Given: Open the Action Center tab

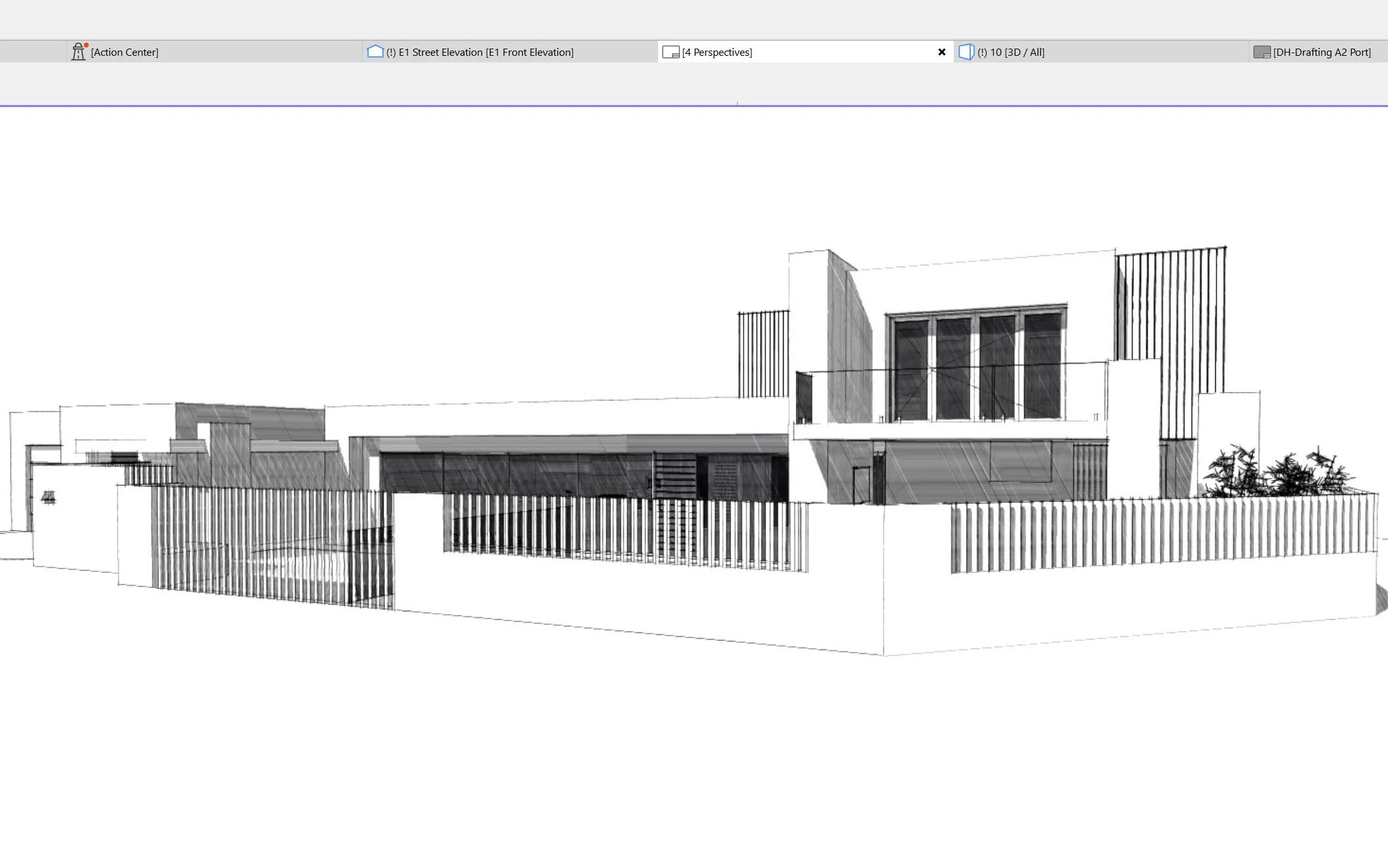Looking at the screenshot, I should coord(125,52).
